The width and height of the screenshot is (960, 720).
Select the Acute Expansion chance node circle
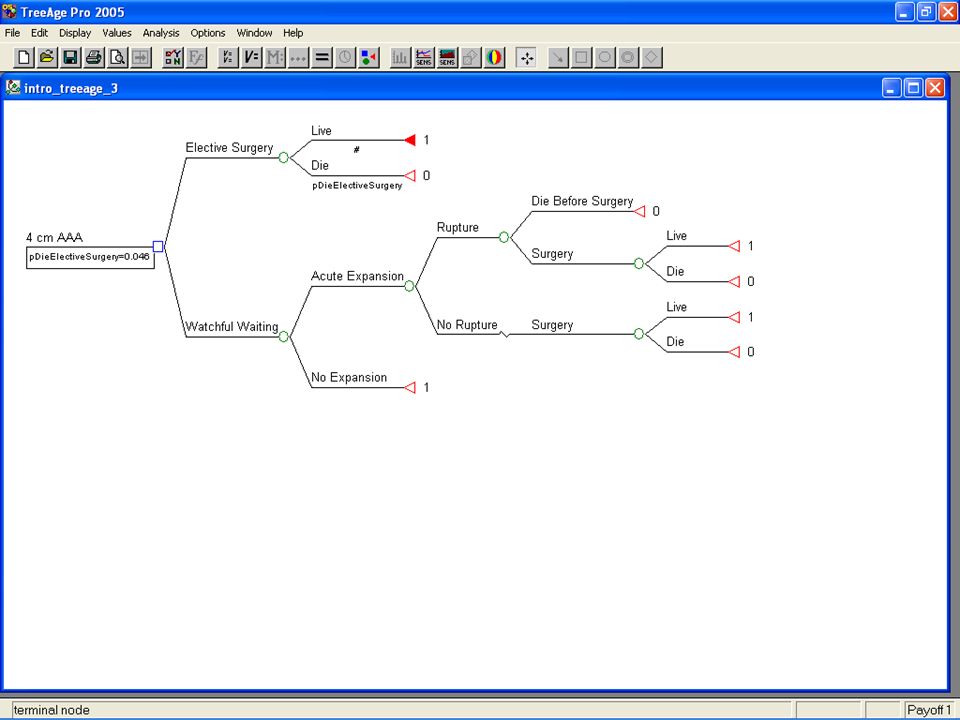coord(410,286)
